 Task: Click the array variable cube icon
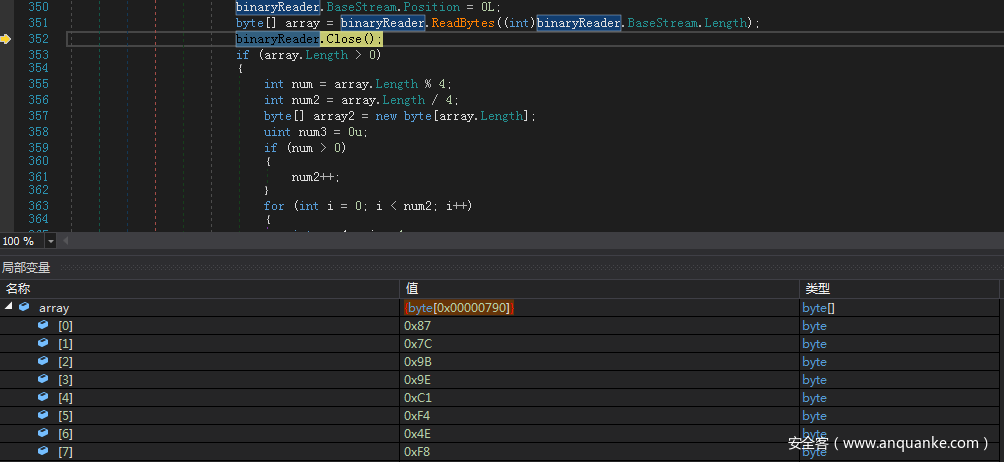click(x=24, y=308)
